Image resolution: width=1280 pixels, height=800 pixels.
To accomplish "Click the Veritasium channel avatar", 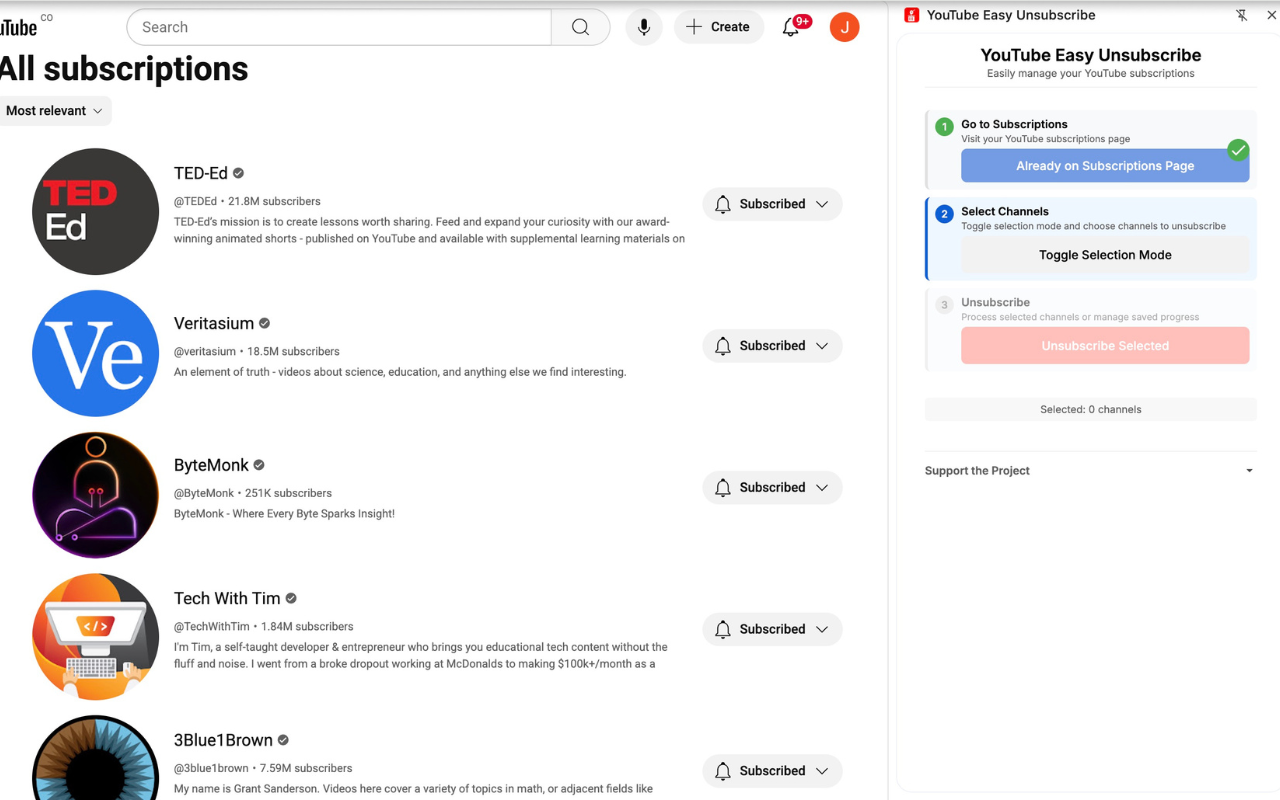I will tap(96, 353).
